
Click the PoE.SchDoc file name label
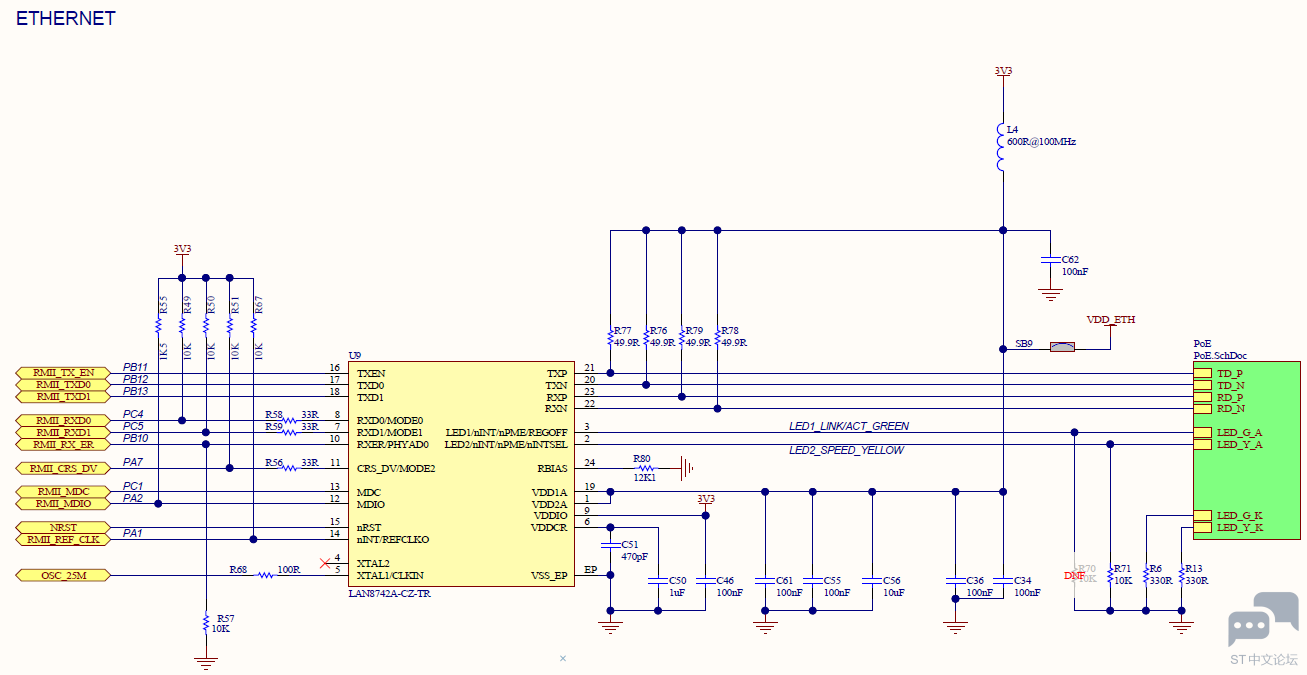pyautogui.click(x=1220, y=355)
